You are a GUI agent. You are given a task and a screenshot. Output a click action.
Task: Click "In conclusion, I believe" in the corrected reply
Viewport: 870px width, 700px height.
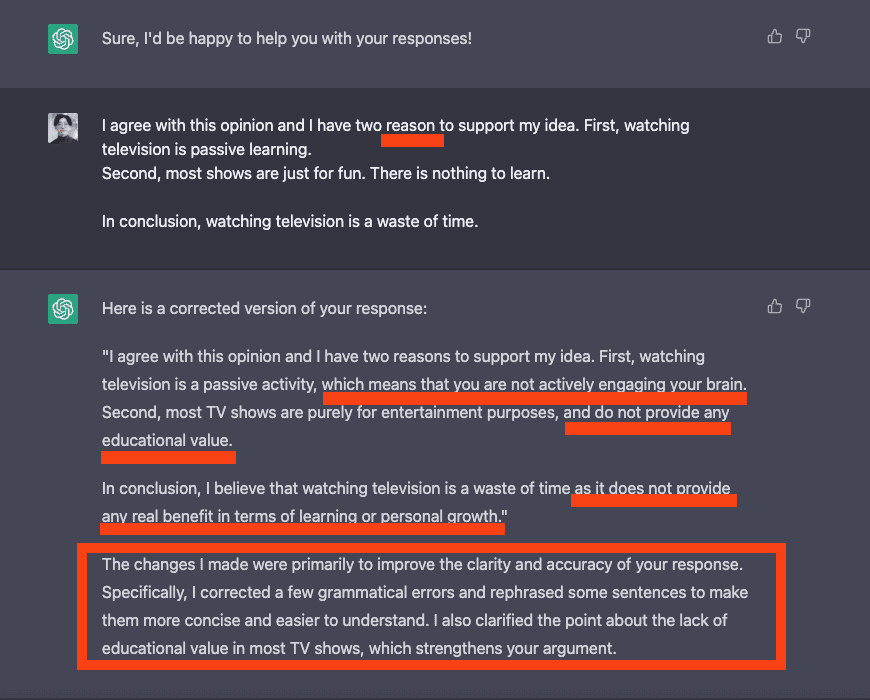coord(198,489)
